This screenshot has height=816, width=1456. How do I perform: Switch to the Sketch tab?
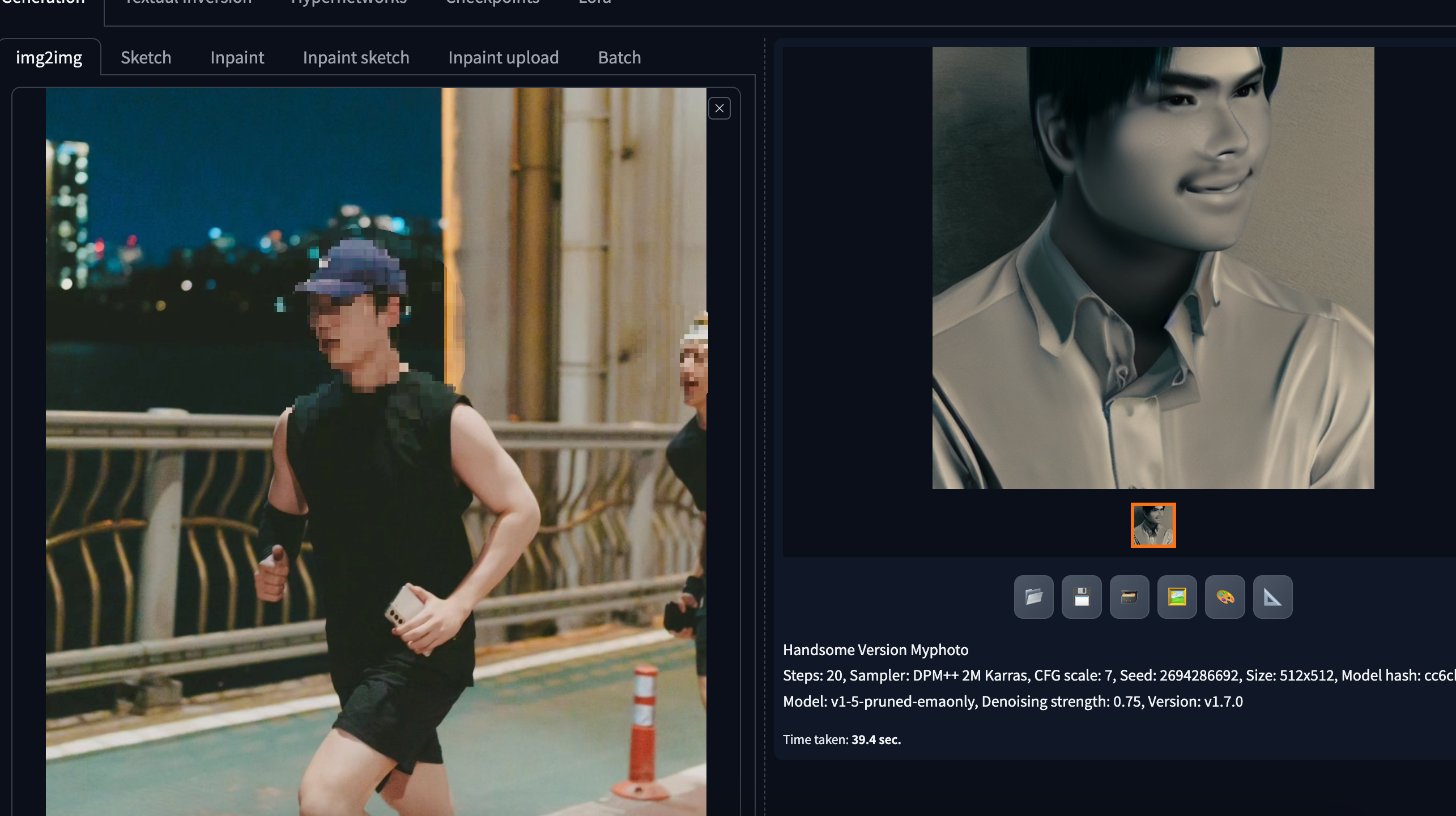(x=146, y=57)
